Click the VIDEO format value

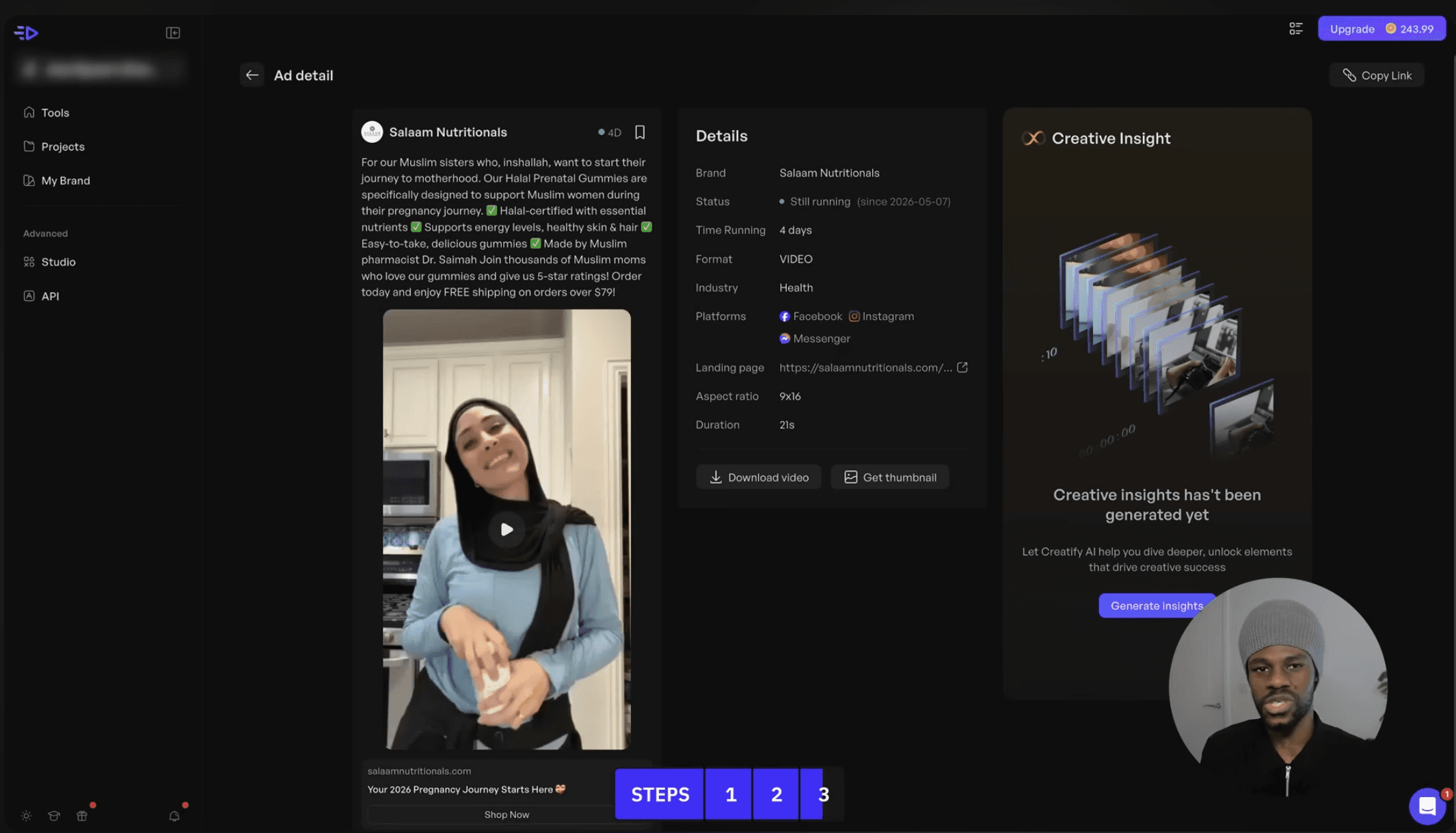[796, 259]
